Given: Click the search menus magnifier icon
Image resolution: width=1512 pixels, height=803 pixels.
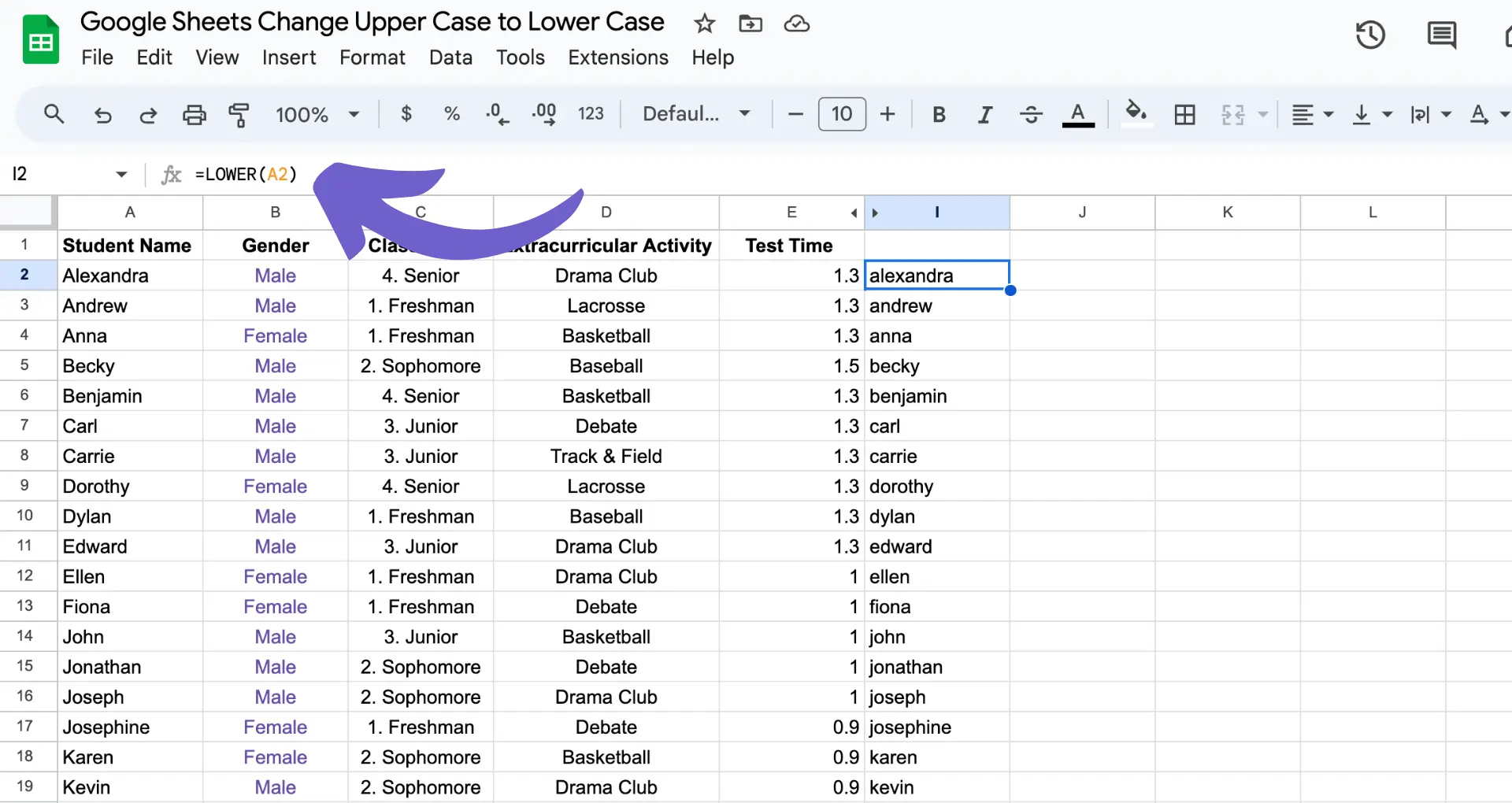Looking at the screenshot, I should point(54,114).
